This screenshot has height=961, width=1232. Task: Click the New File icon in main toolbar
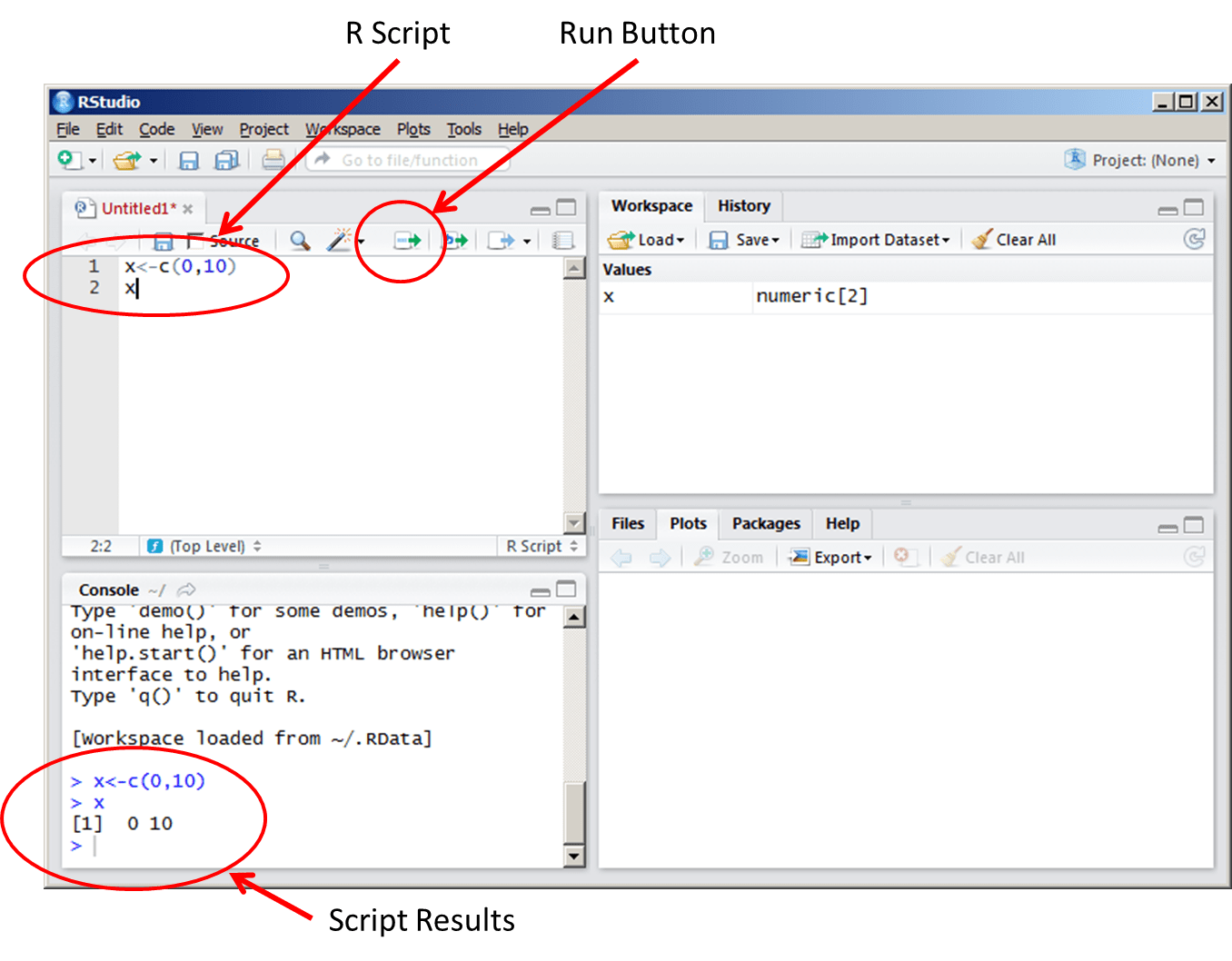(70, 160)
